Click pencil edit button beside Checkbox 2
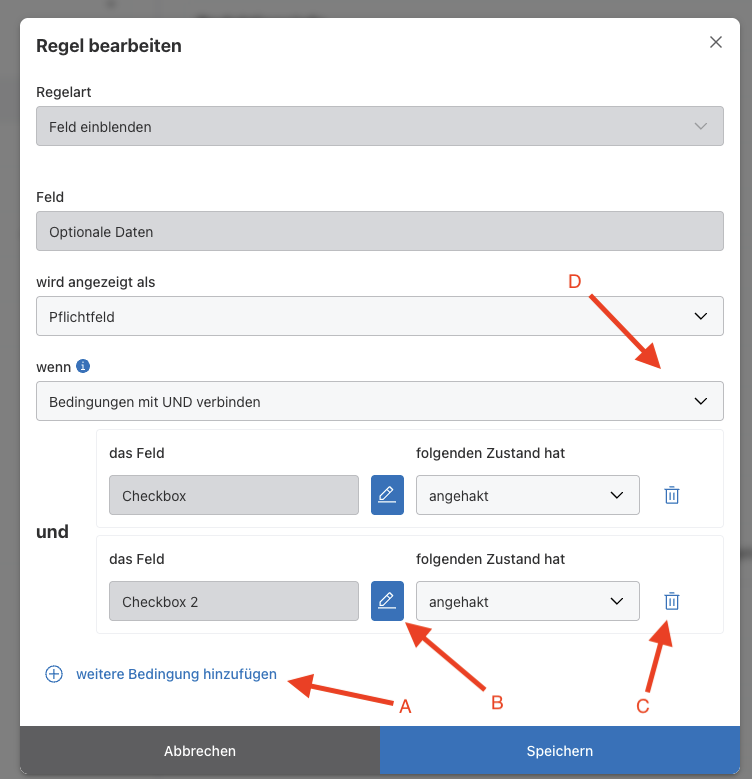 point(387,601)
